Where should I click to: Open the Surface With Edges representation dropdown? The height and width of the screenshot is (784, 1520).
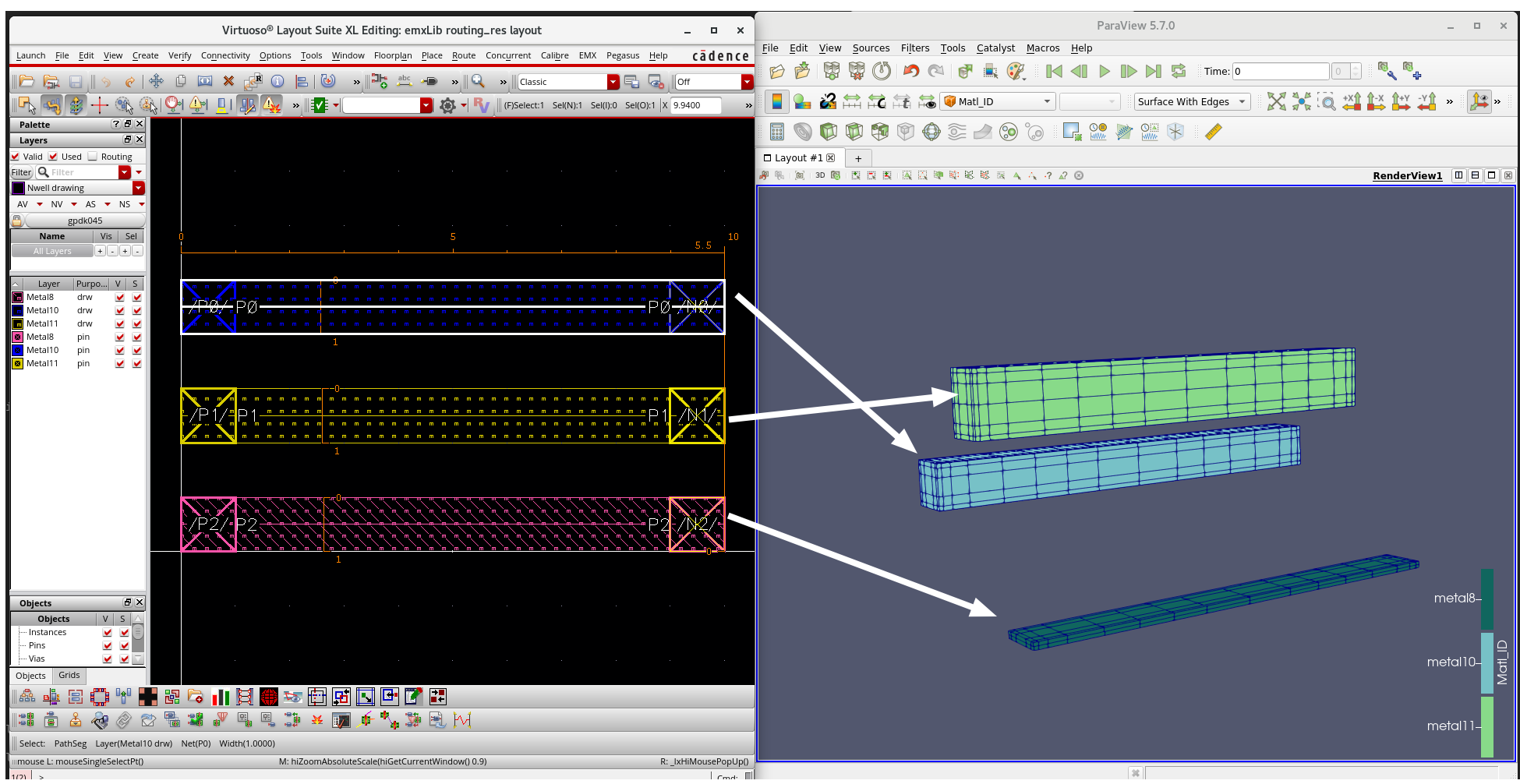(1193, 101)
